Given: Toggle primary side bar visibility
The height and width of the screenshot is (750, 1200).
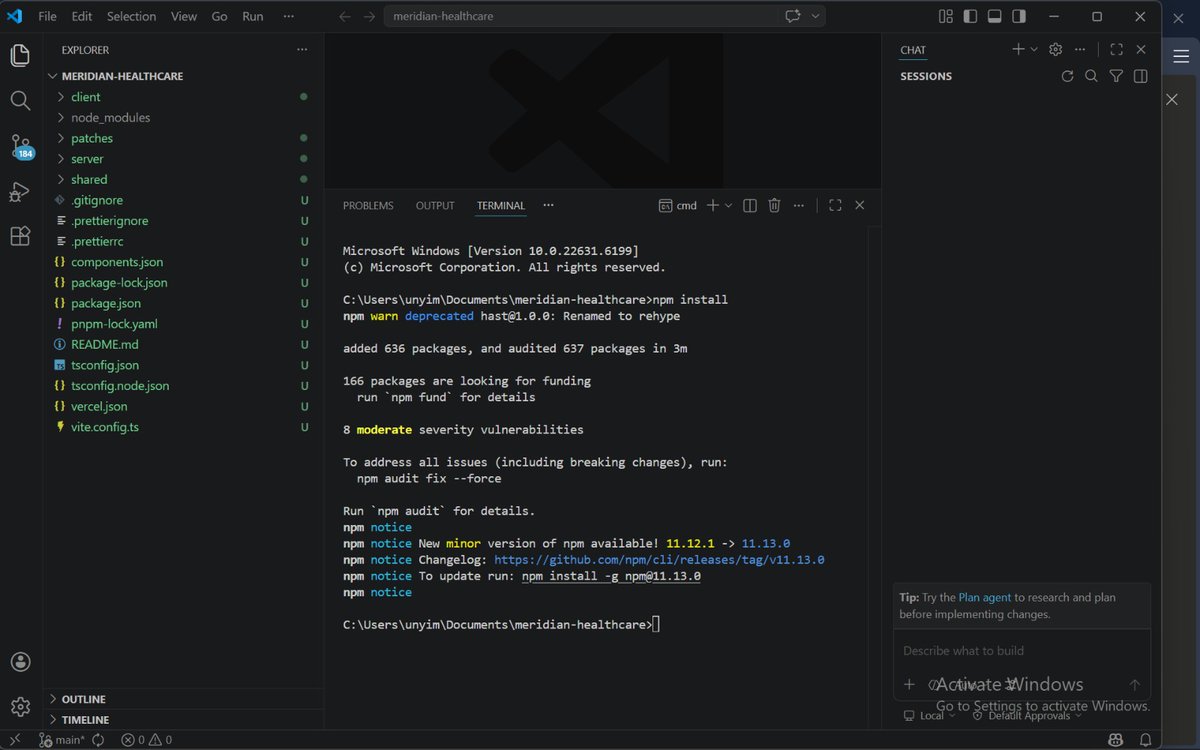Looking at the screenshot, I should click(970, 16).
